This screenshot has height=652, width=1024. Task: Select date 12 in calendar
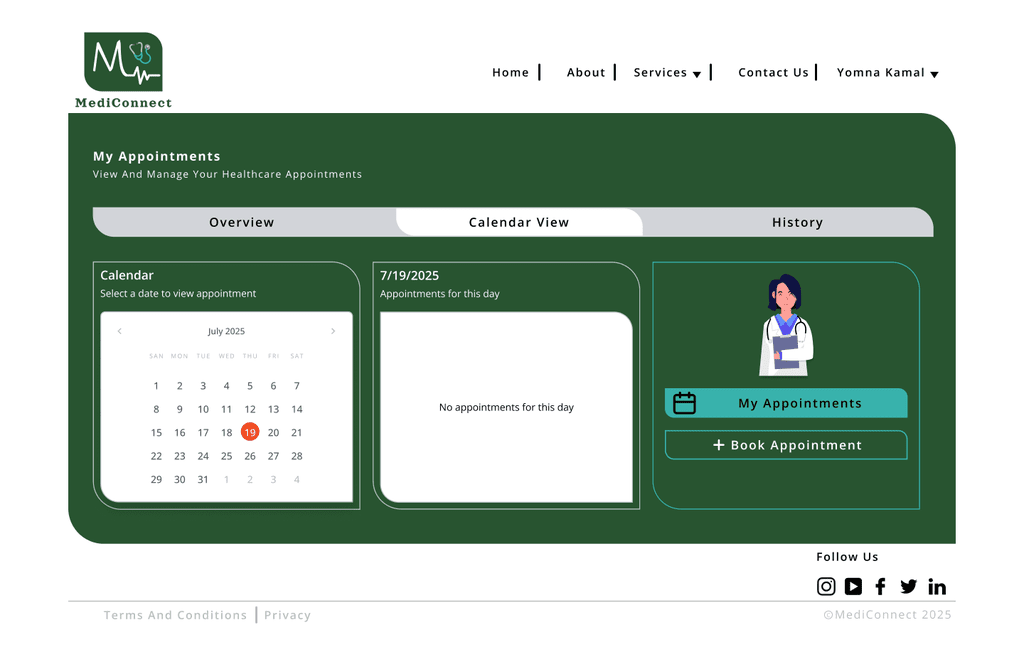coord(249,409)
